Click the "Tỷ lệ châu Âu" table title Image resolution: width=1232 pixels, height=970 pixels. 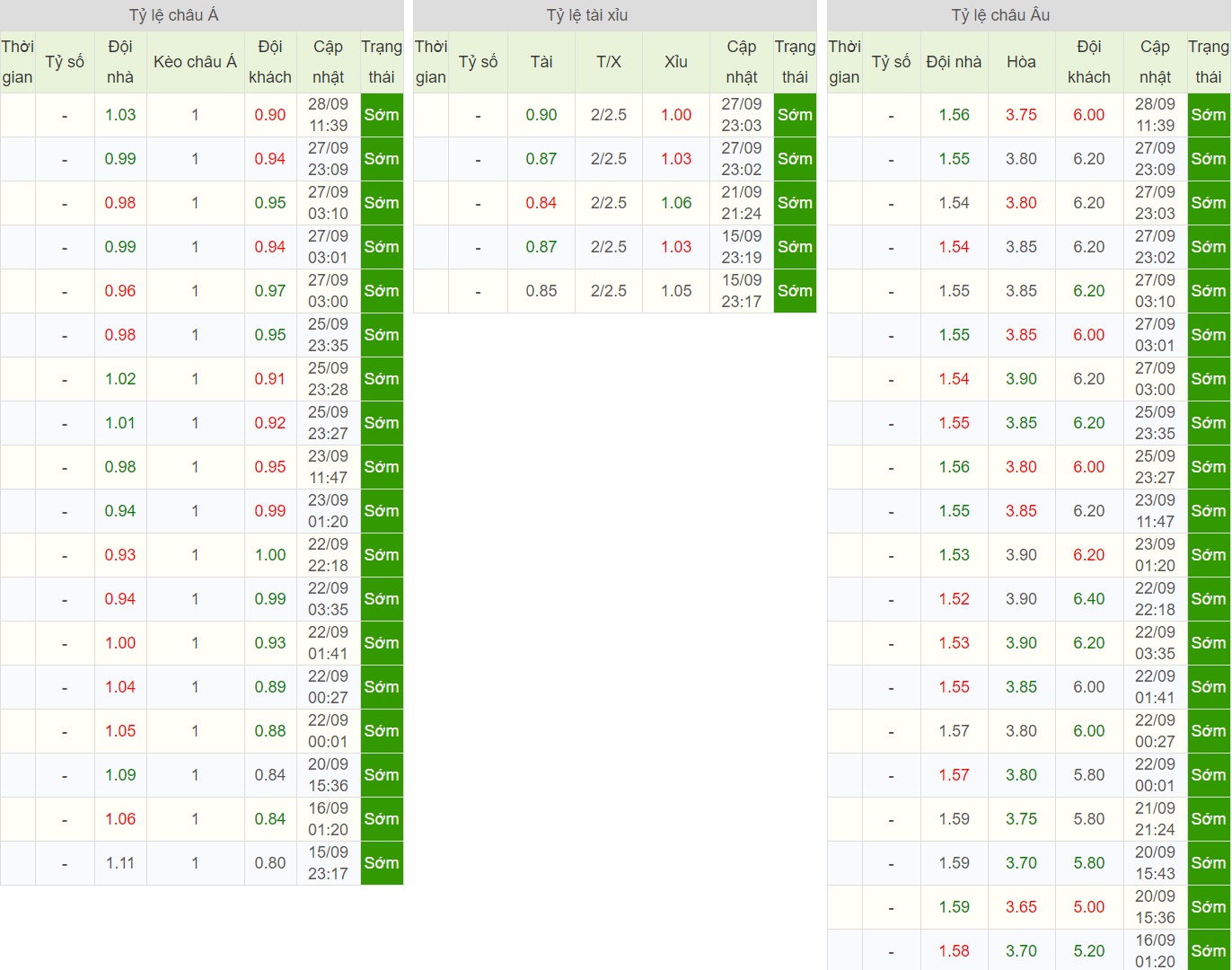pos(1000,15)
